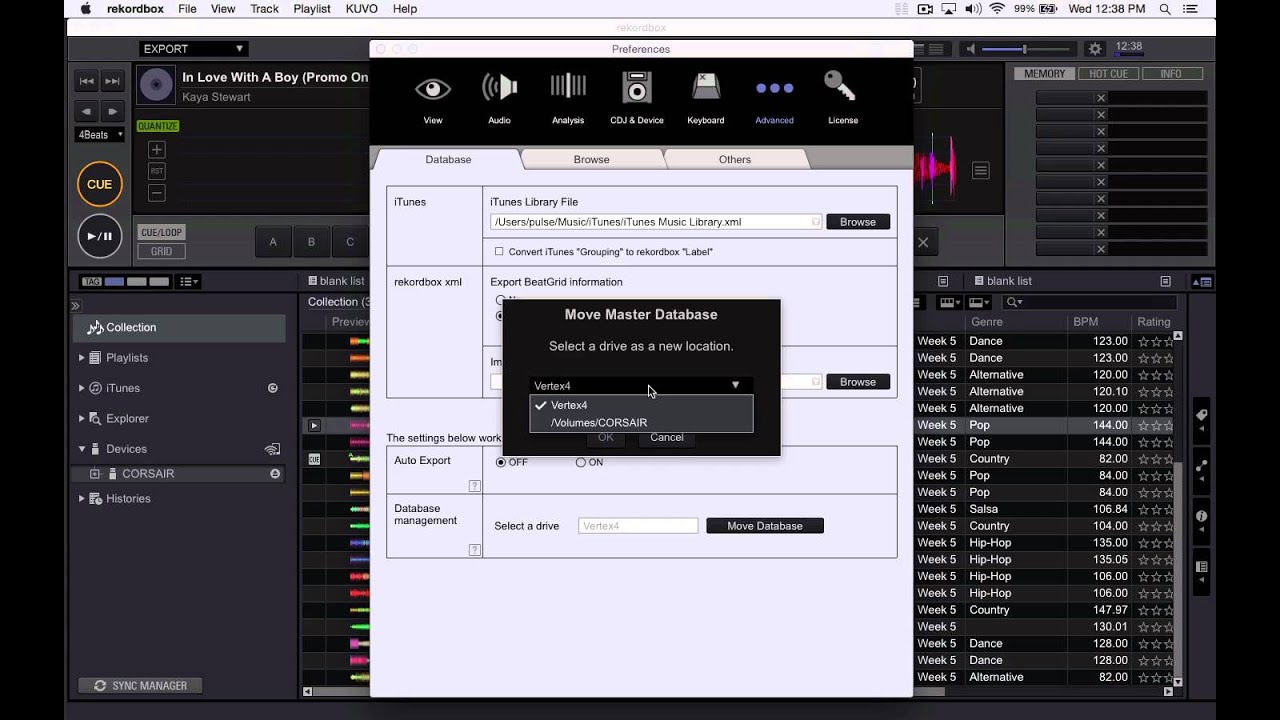Expand CORSAIR device with plus box
The width and height of the screenshot is (1280, 720).
coord(95,474)
